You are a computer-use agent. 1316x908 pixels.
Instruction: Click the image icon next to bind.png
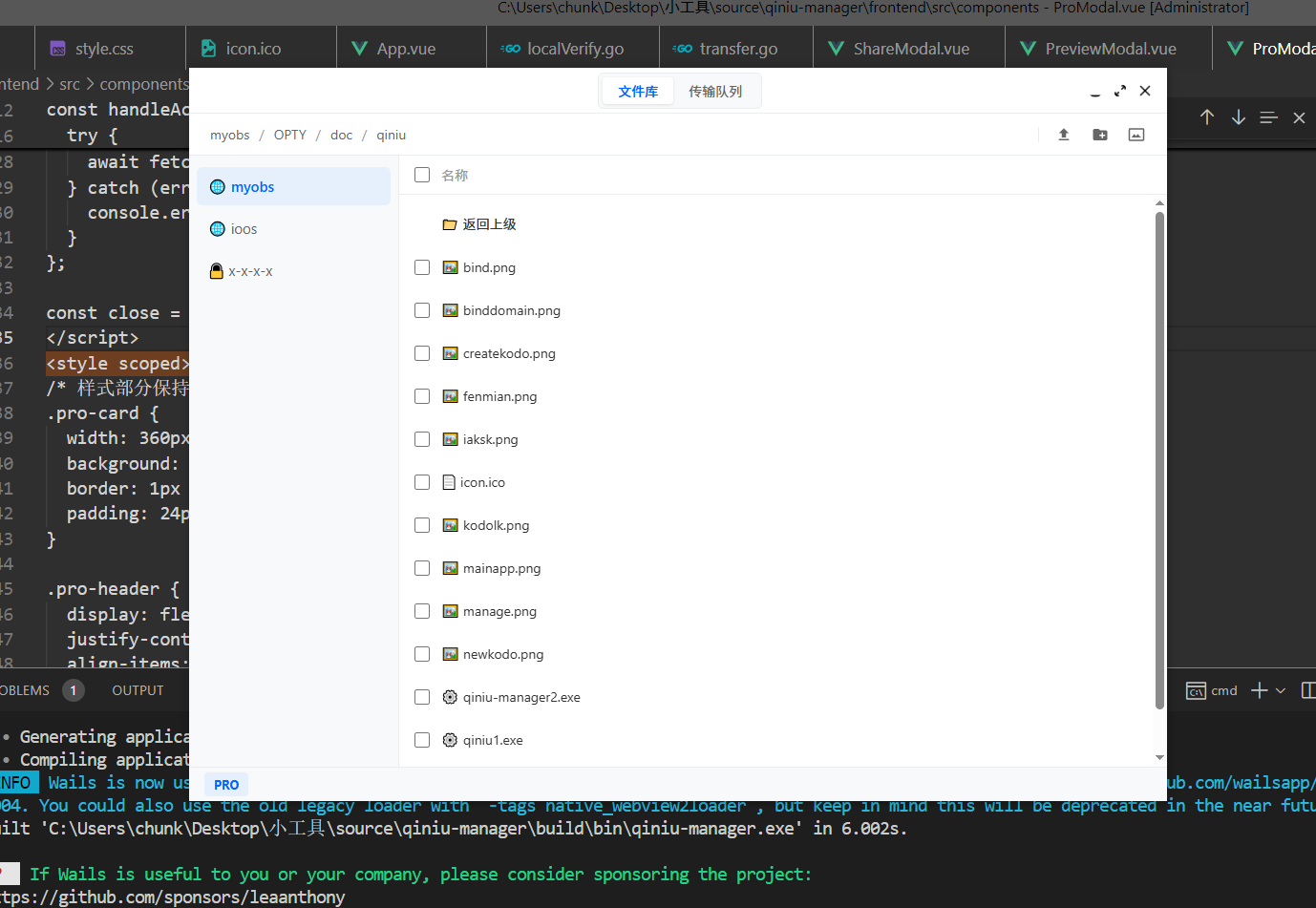450,267
